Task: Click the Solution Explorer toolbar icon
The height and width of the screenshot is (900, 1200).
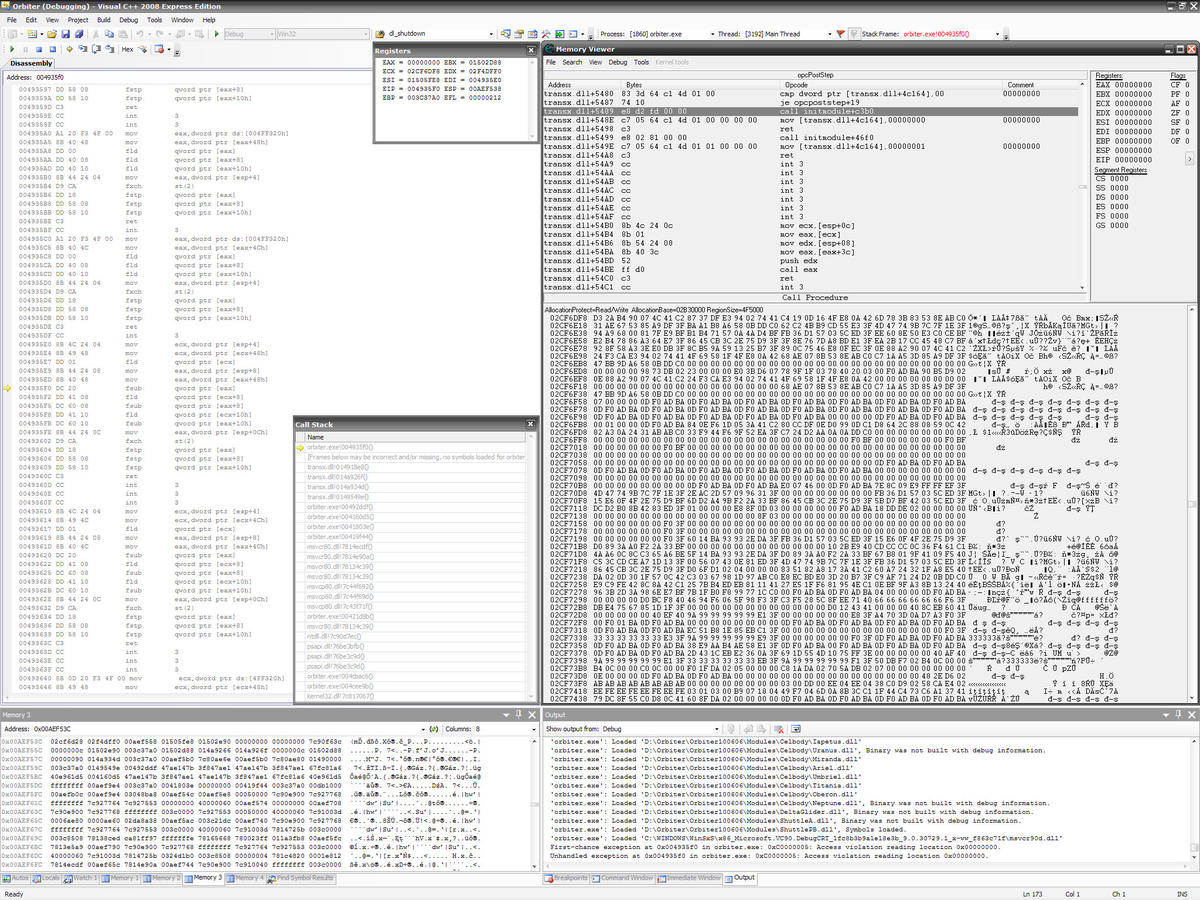Action: click(506, 34)
